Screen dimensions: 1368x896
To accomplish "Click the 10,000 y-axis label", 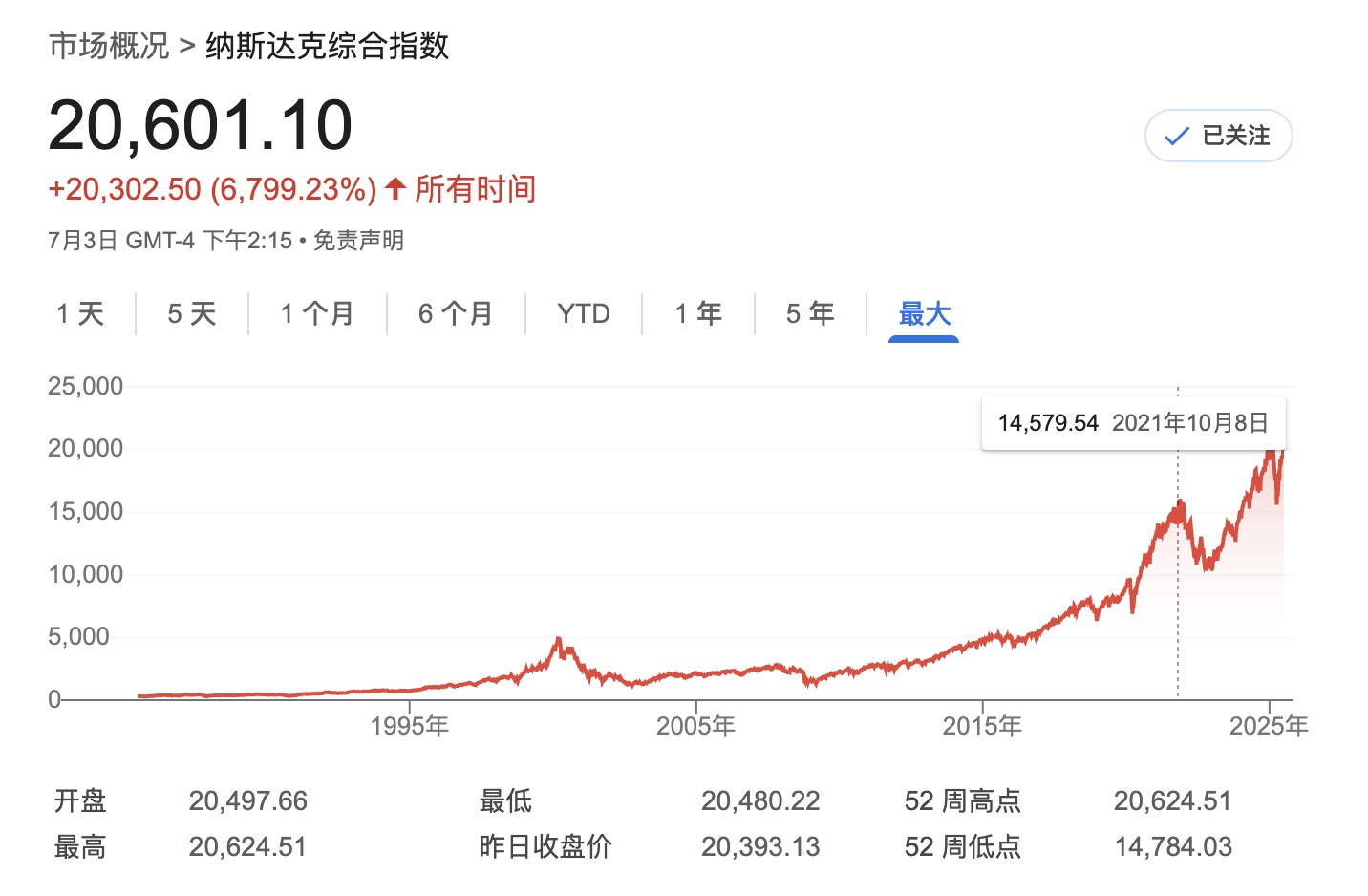I will coord(86,574).
